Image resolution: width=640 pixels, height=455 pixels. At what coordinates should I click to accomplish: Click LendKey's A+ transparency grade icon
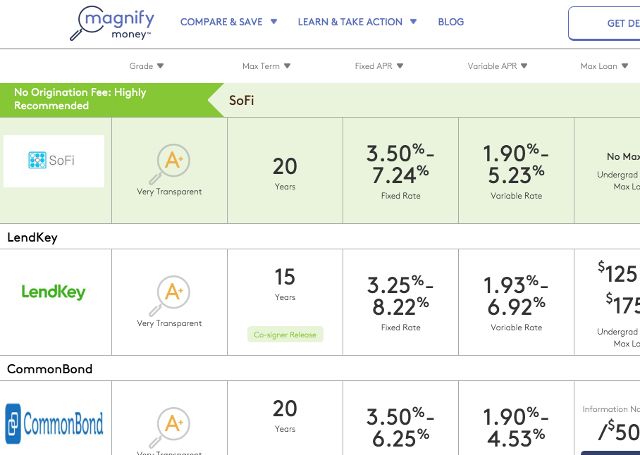(169, 292)
